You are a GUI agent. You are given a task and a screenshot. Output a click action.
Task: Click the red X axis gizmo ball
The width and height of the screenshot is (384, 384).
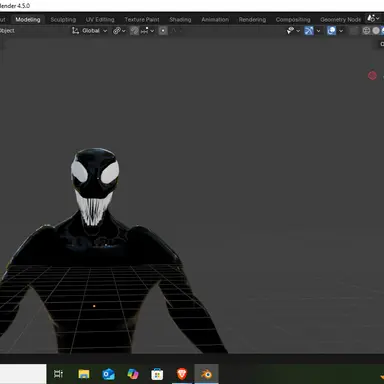[x=372, y=76]
